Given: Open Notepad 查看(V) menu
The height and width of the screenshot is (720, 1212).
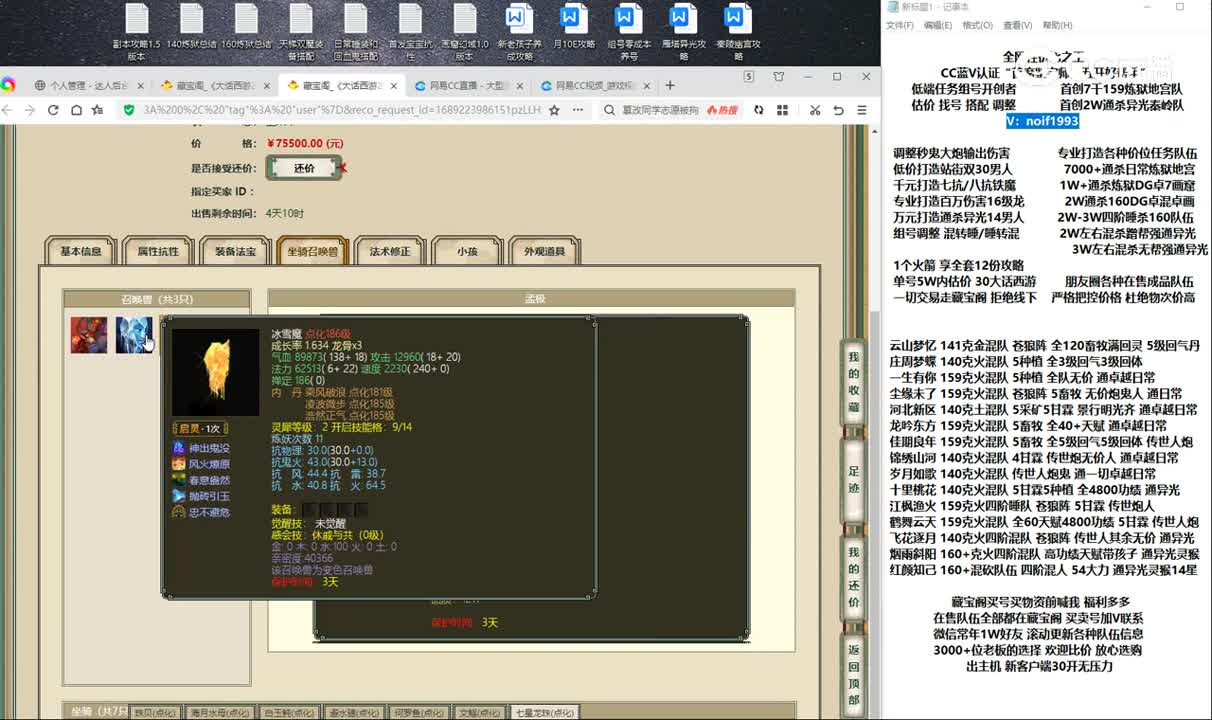Looking at the screenshot, I should 1017,25.
